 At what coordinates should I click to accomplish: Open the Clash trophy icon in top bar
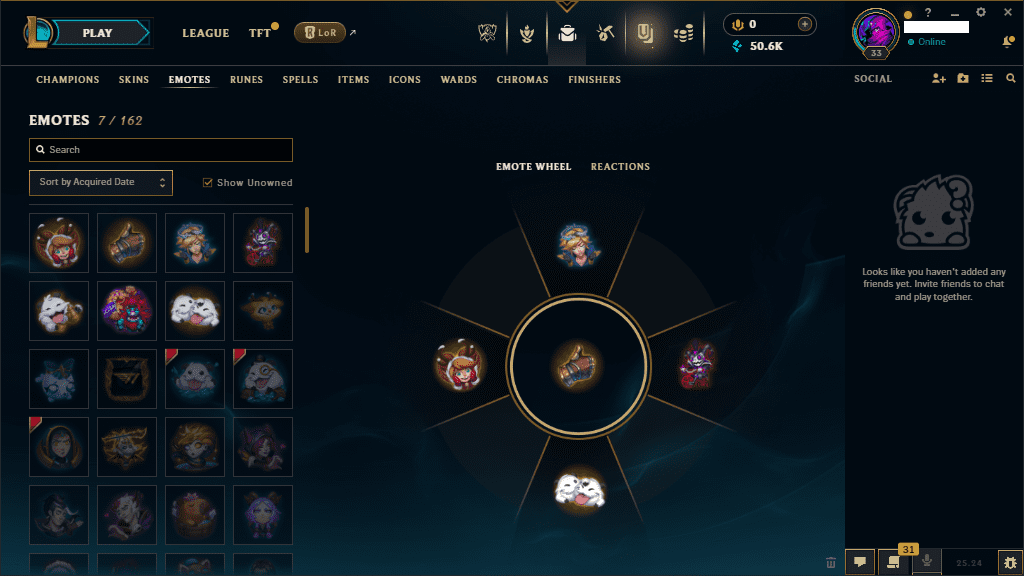point(487,33)
